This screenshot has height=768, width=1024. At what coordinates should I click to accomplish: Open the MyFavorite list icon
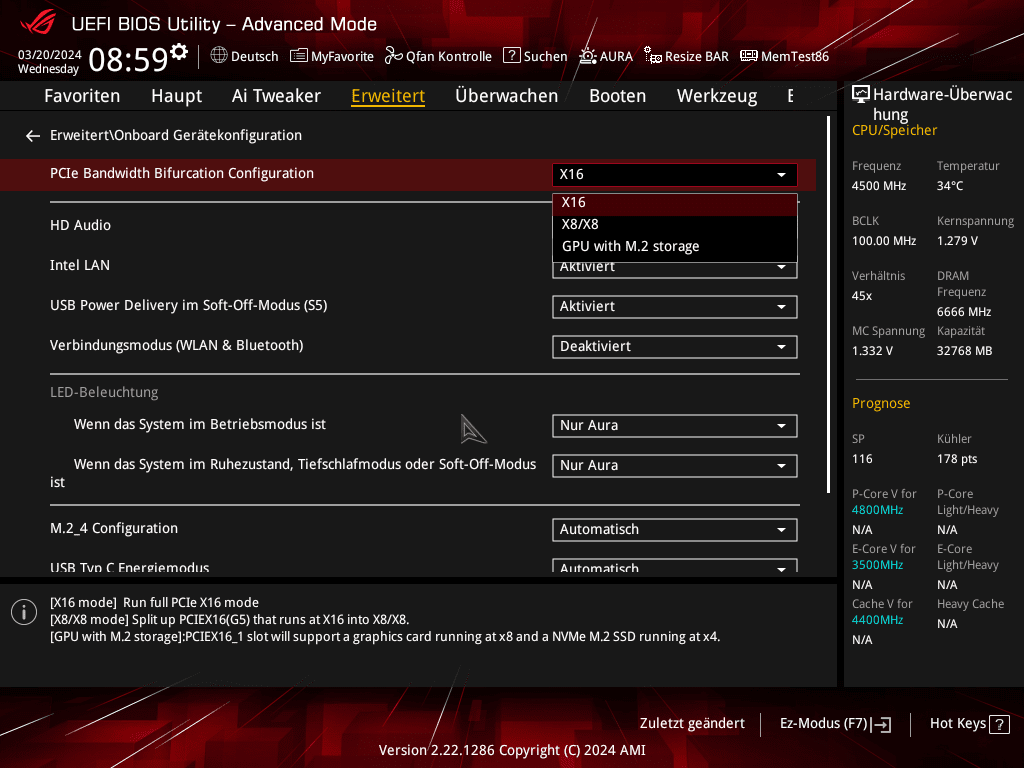[x=298, y=56]
